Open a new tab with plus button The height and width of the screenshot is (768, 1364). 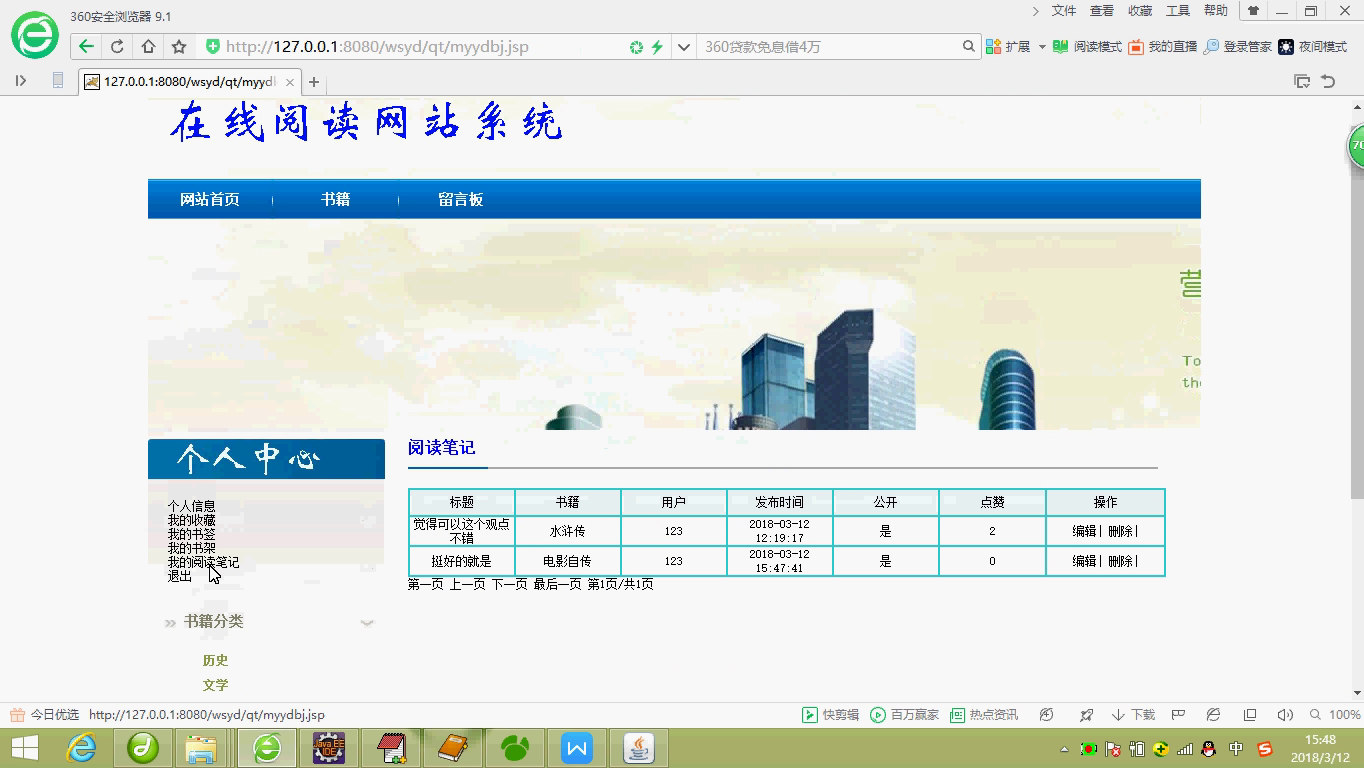click(x=314, y=82)
